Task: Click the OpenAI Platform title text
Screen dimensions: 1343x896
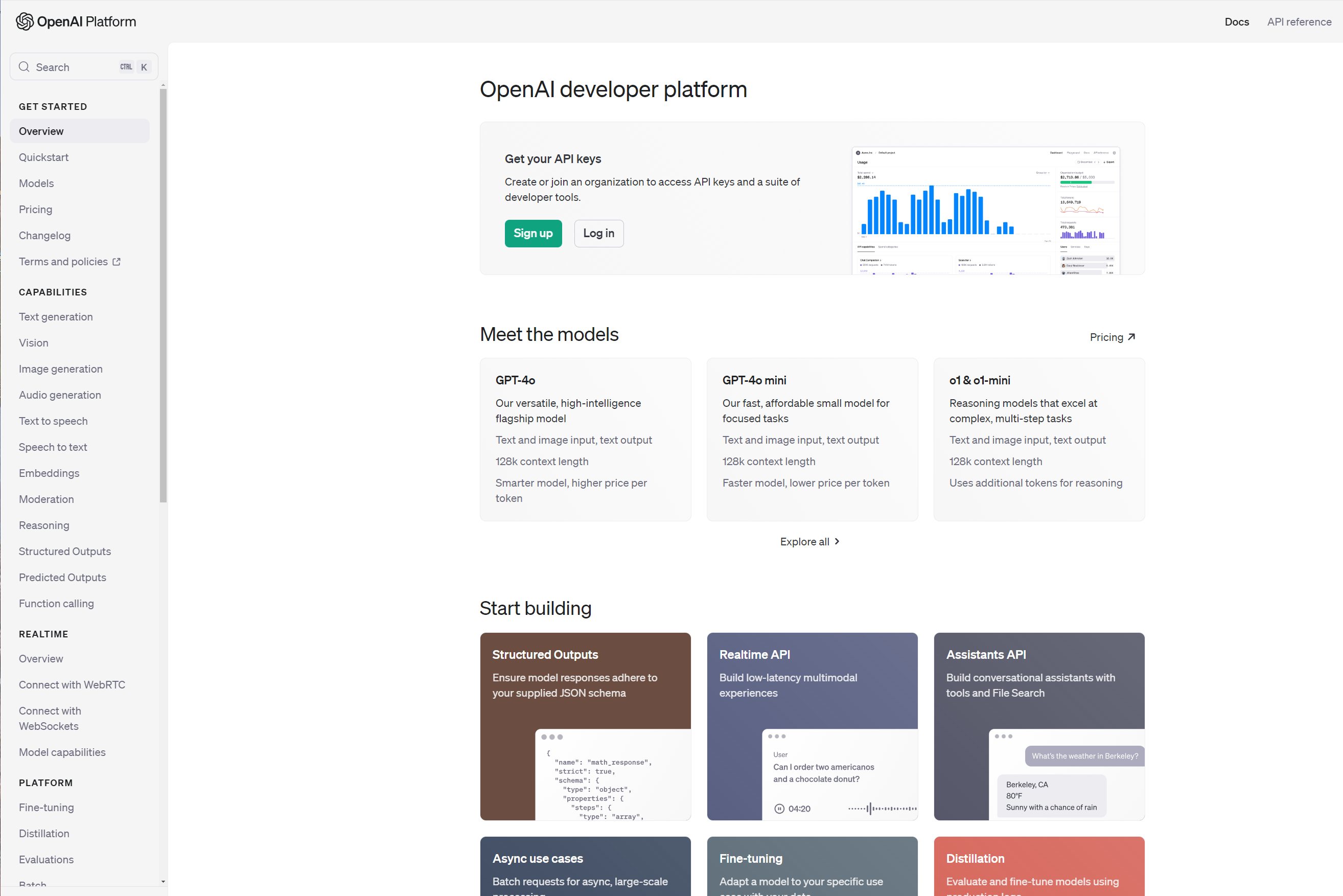Action: point(87,21)
